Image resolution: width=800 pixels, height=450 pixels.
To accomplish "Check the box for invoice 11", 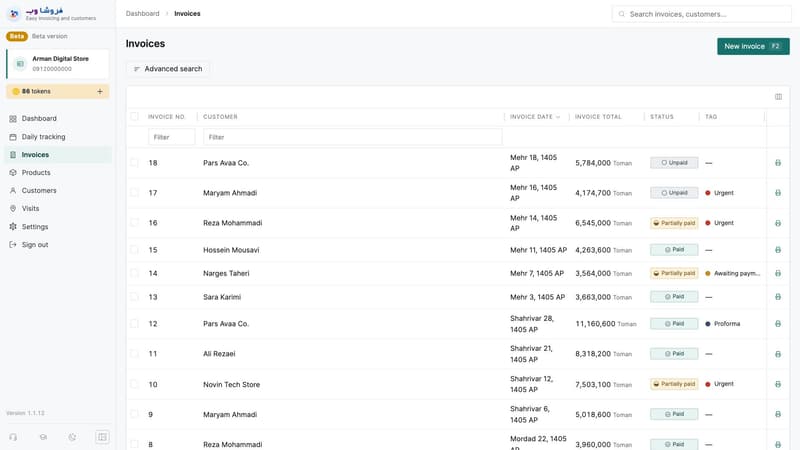I will [x=134, y=353].
